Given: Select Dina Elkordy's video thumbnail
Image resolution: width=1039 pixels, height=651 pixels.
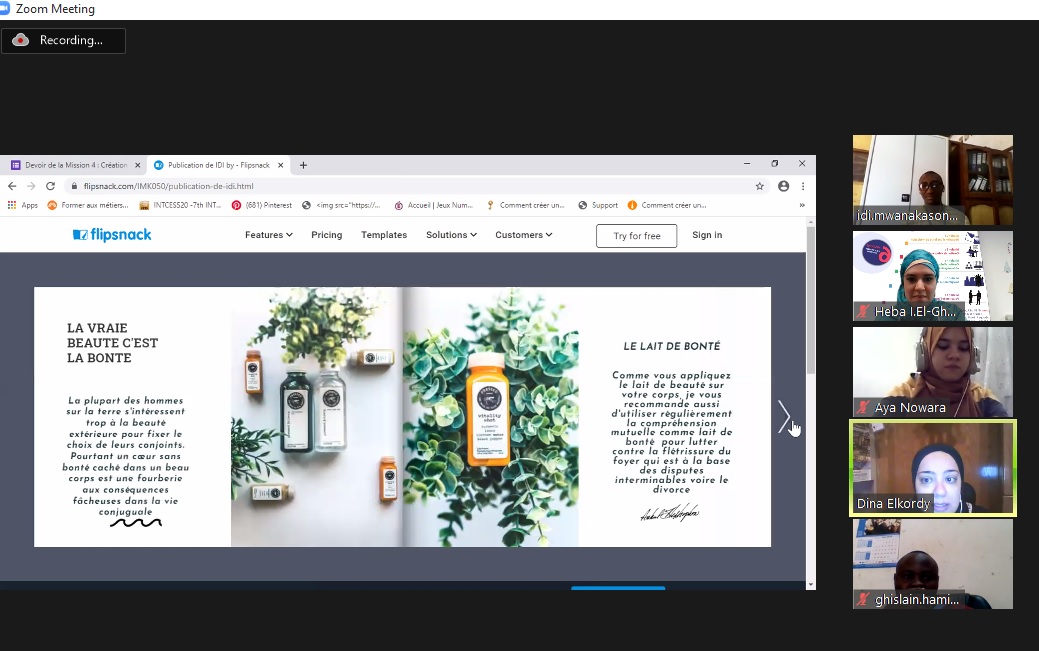Looking at the screenshot, I should coord(932,468).
